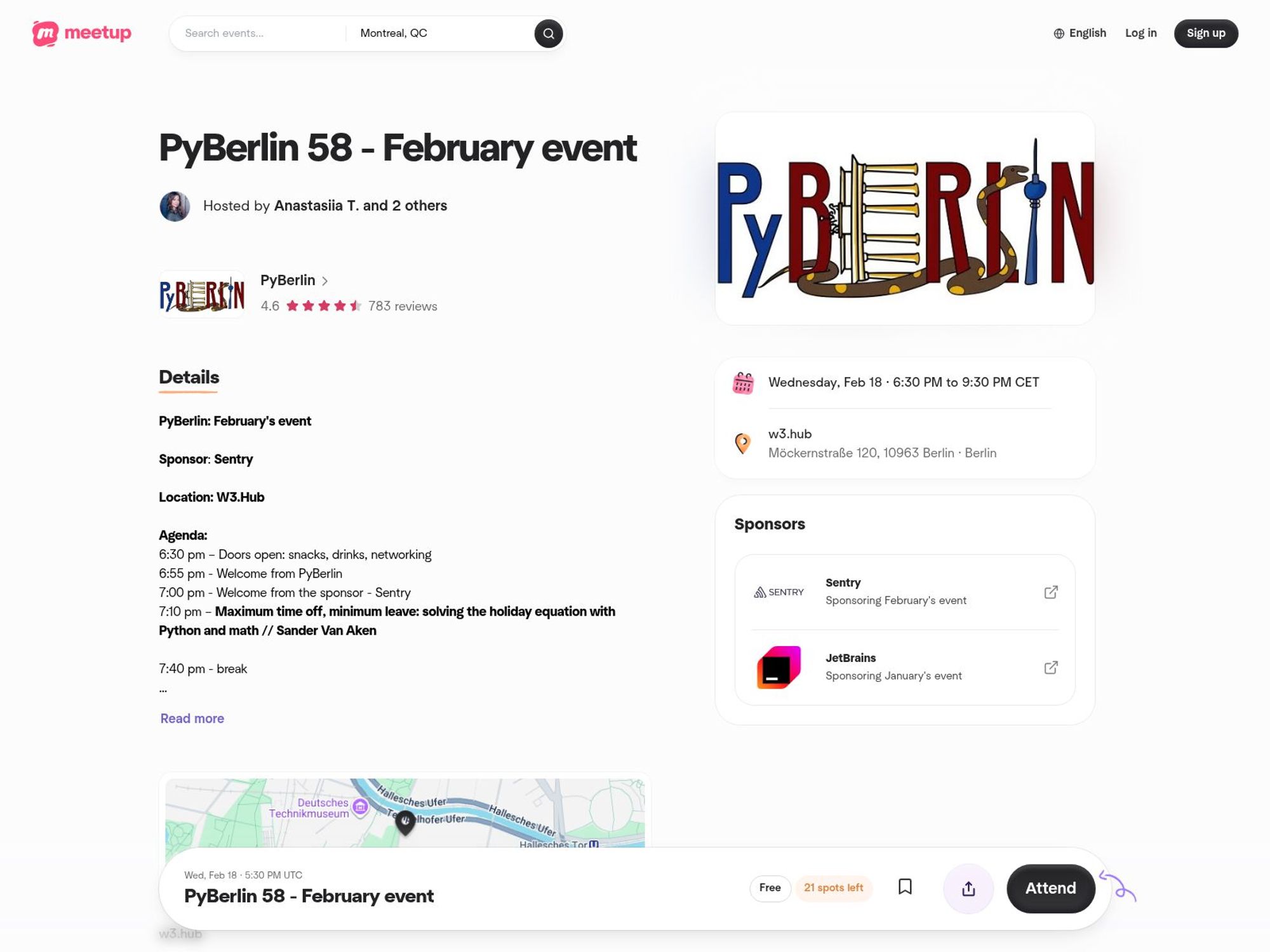Click the calendar icon beside the event date

[x=742, y=382]
